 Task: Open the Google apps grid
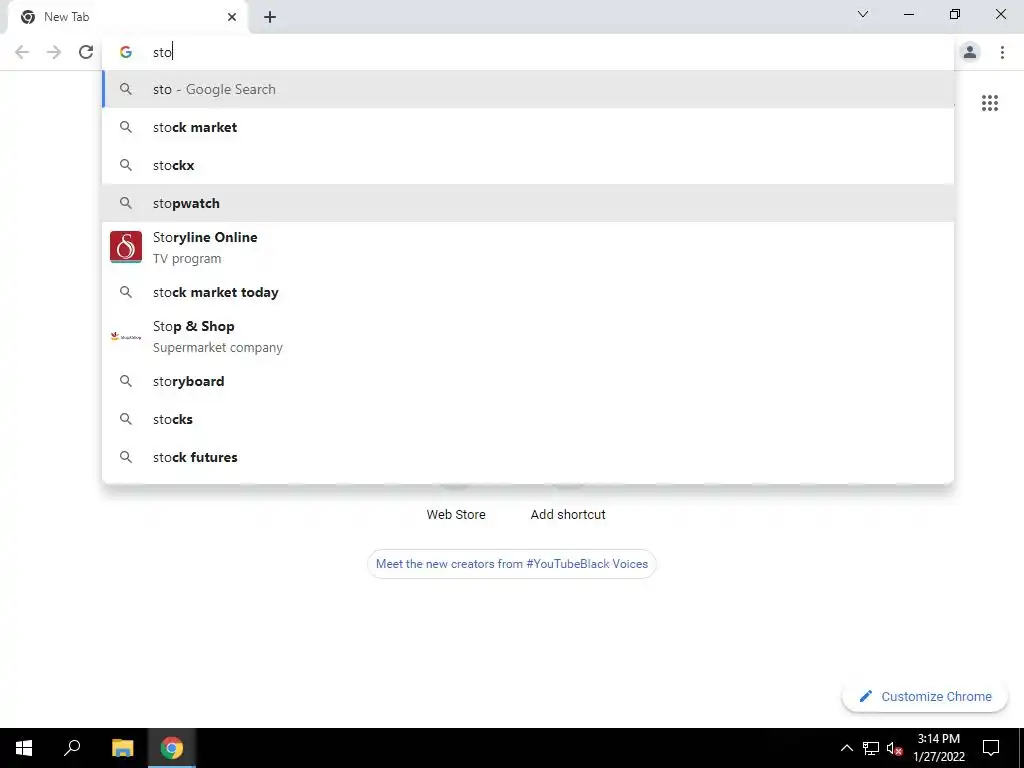point(989,103)
